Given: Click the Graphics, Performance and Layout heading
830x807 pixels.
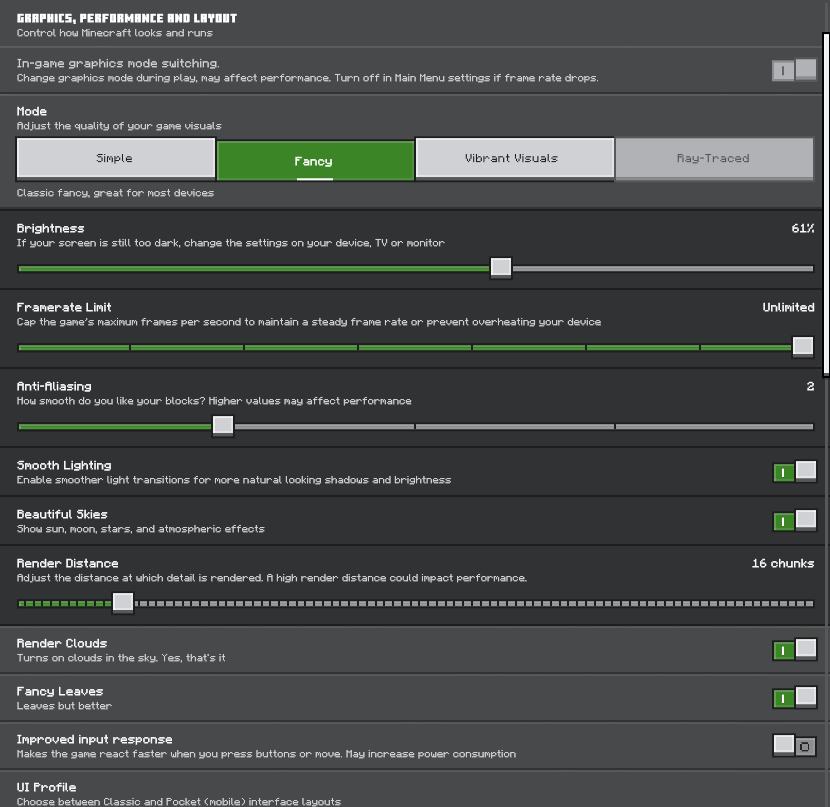Looking at the screenshot, I should (x=127, y=19).
